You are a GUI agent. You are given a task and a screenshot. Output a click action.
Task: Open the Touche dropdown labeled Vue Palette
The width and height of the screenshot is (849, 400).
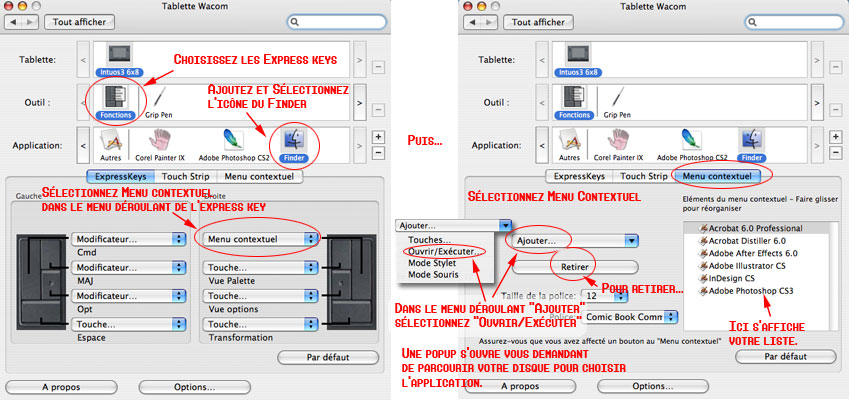pos(262,267)
